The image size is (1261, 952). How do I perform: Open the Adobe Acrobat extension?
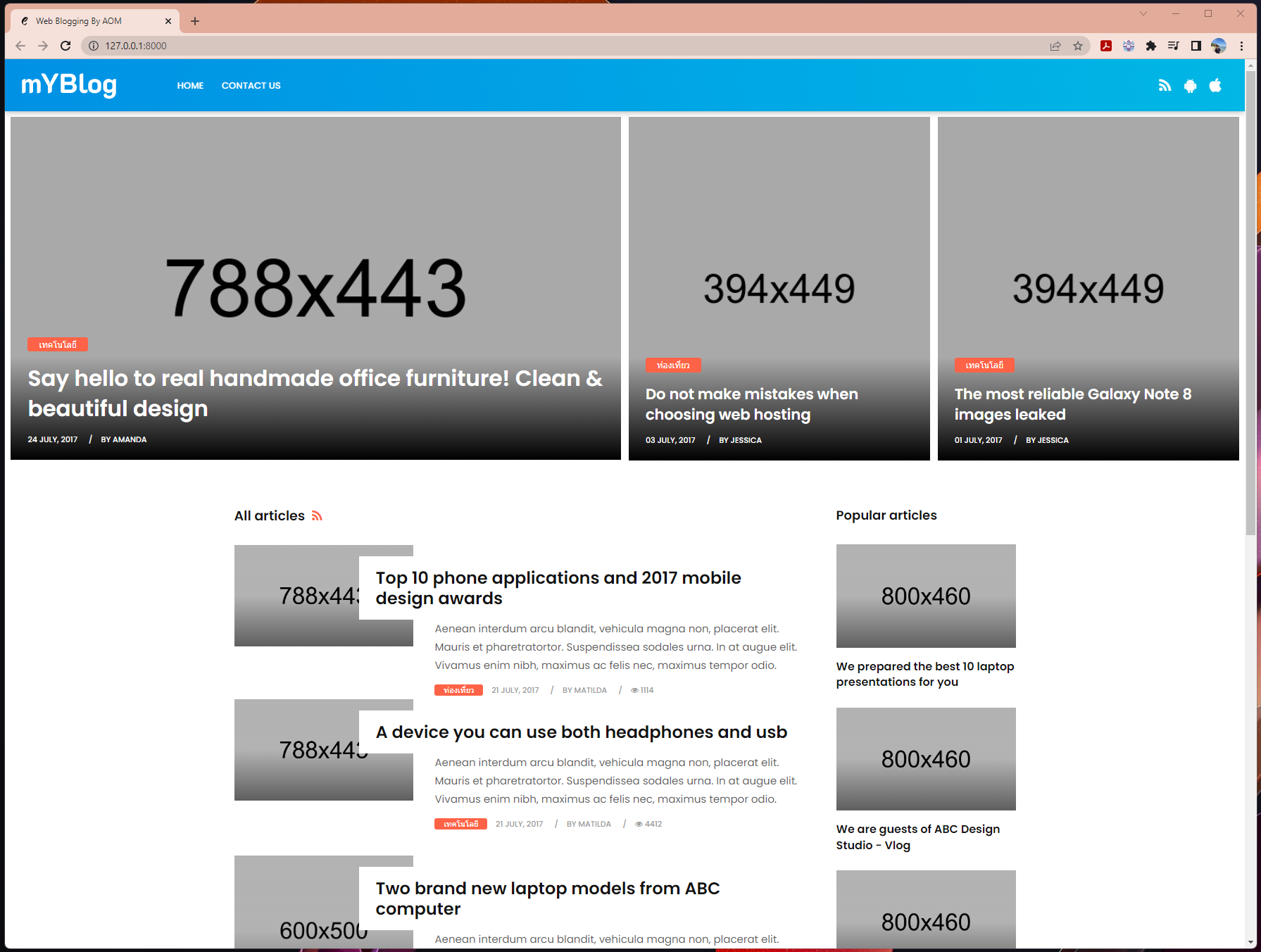point(1106,46)
